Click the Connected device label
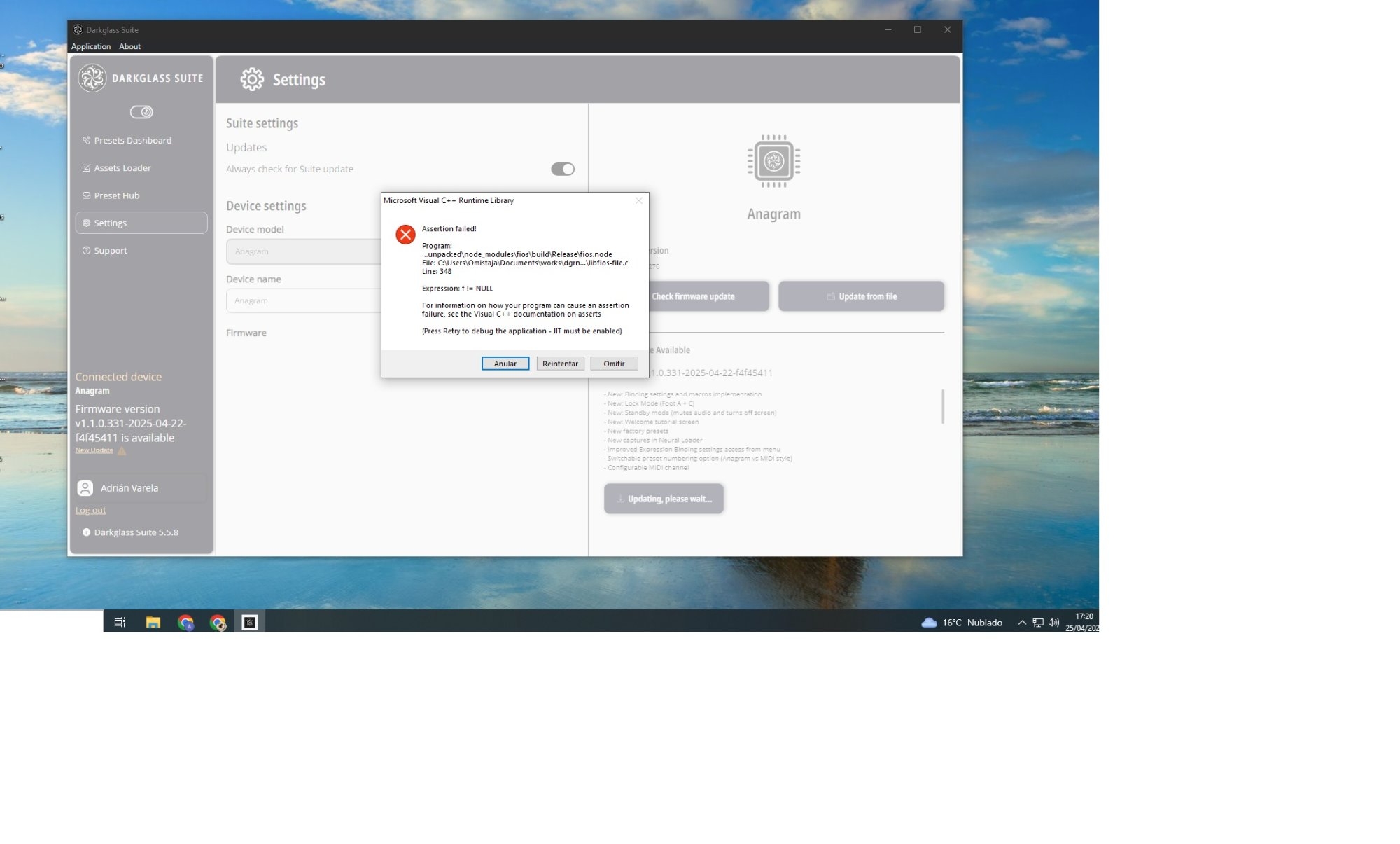Image resolution: width=1400 pixels, height=844 pixels. pyautogui.click(x=118, y=377)
